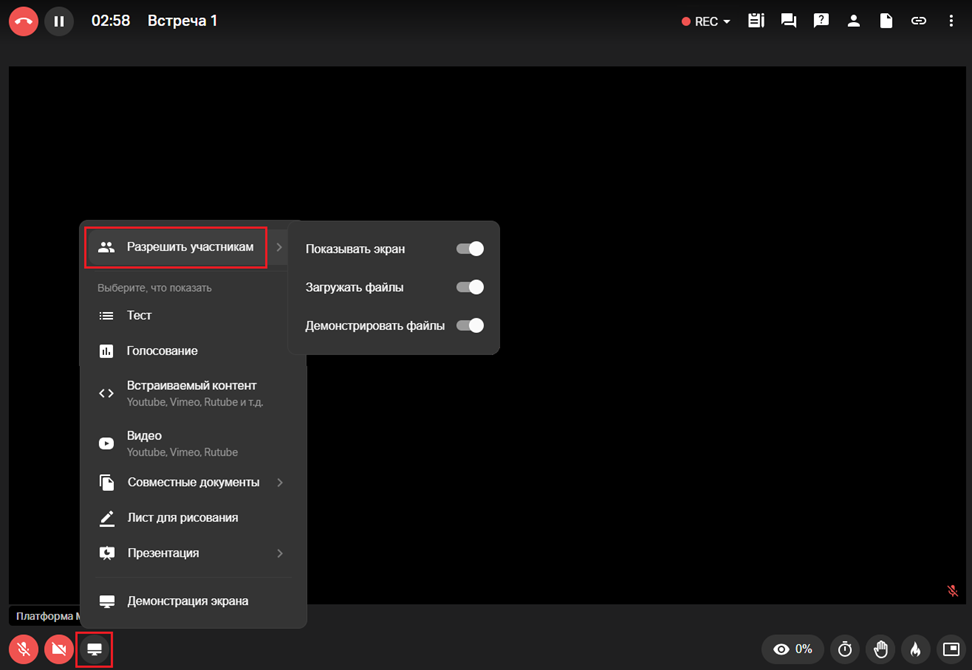Select Голосование menu item

[193, 351]
